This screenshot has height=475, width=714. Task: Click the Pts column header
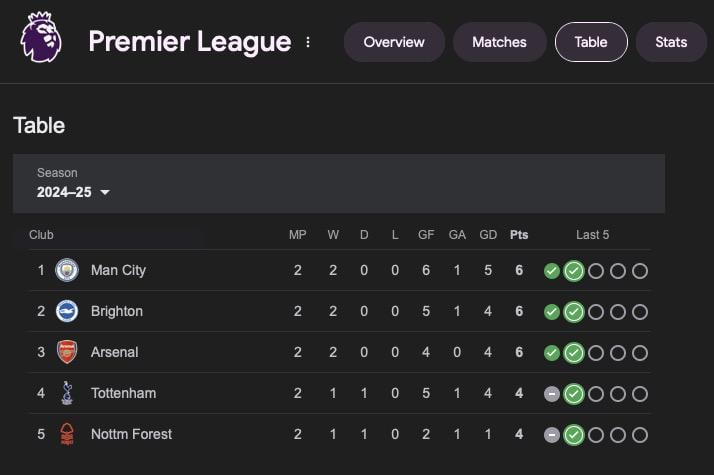[x=519, y=235]
